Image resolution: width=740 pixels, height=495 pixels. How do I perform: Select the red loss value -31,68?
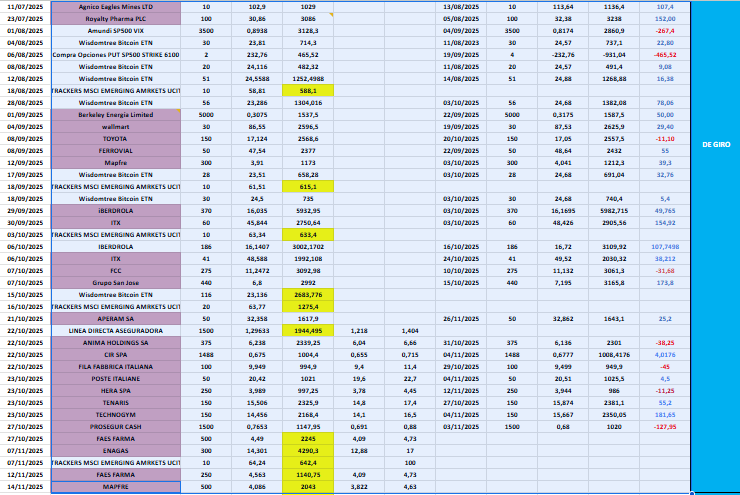click(x=665, y=271)
